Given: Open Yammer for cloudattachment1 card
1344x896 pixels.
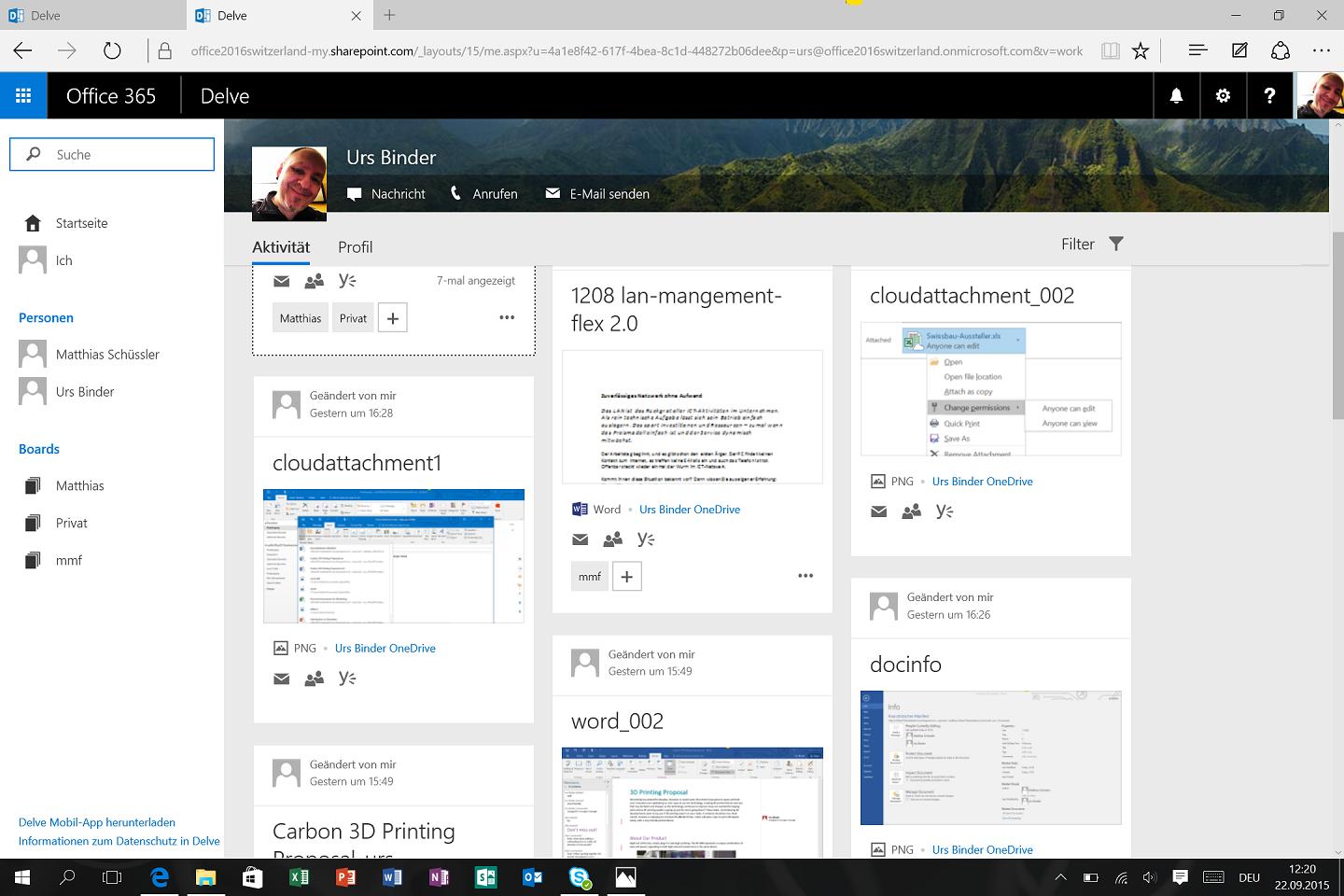Looking at the screenshot, I should [x=347, y=679].
